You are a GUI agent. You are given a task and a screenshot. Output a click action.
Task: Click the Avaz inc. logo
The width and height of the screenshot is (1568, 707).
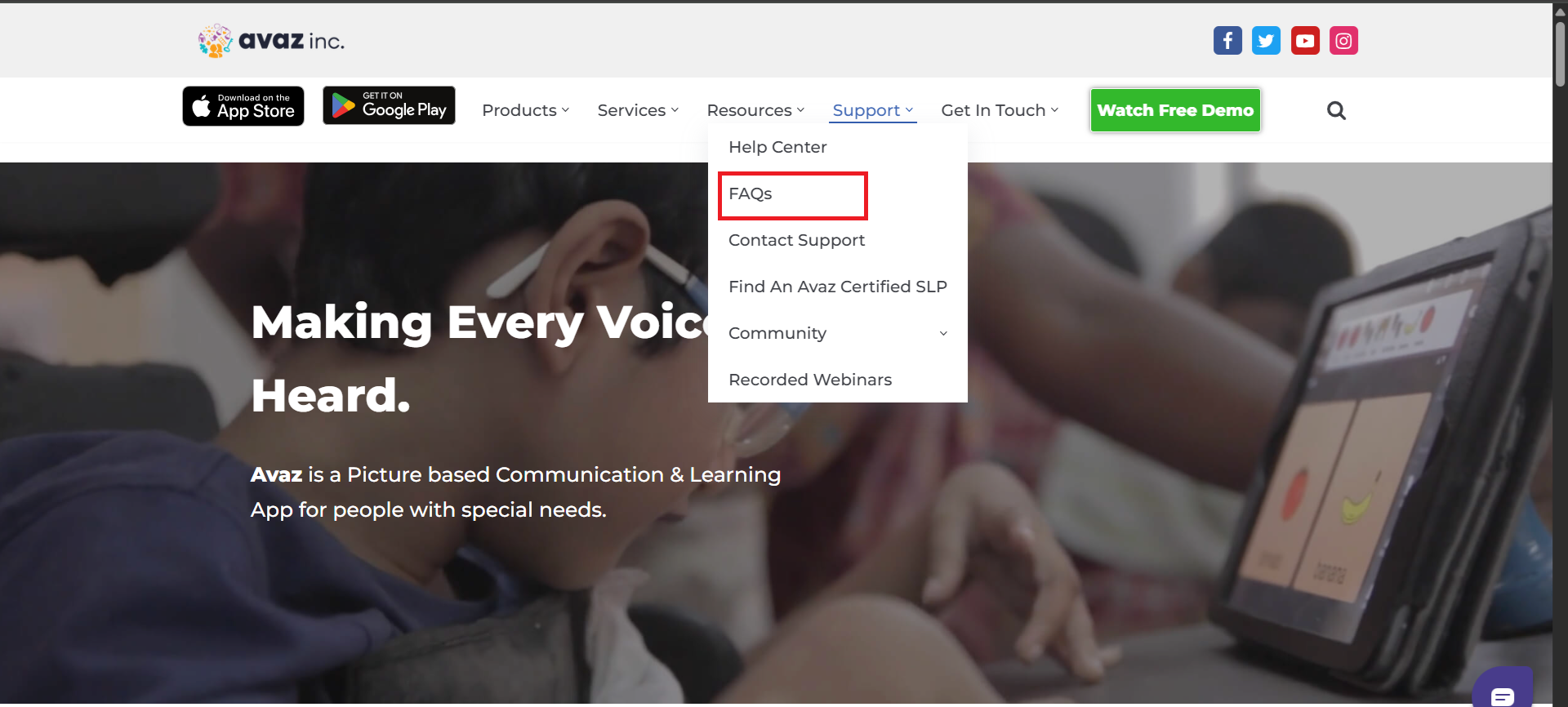pyautogui.click(x=271, y=40)
